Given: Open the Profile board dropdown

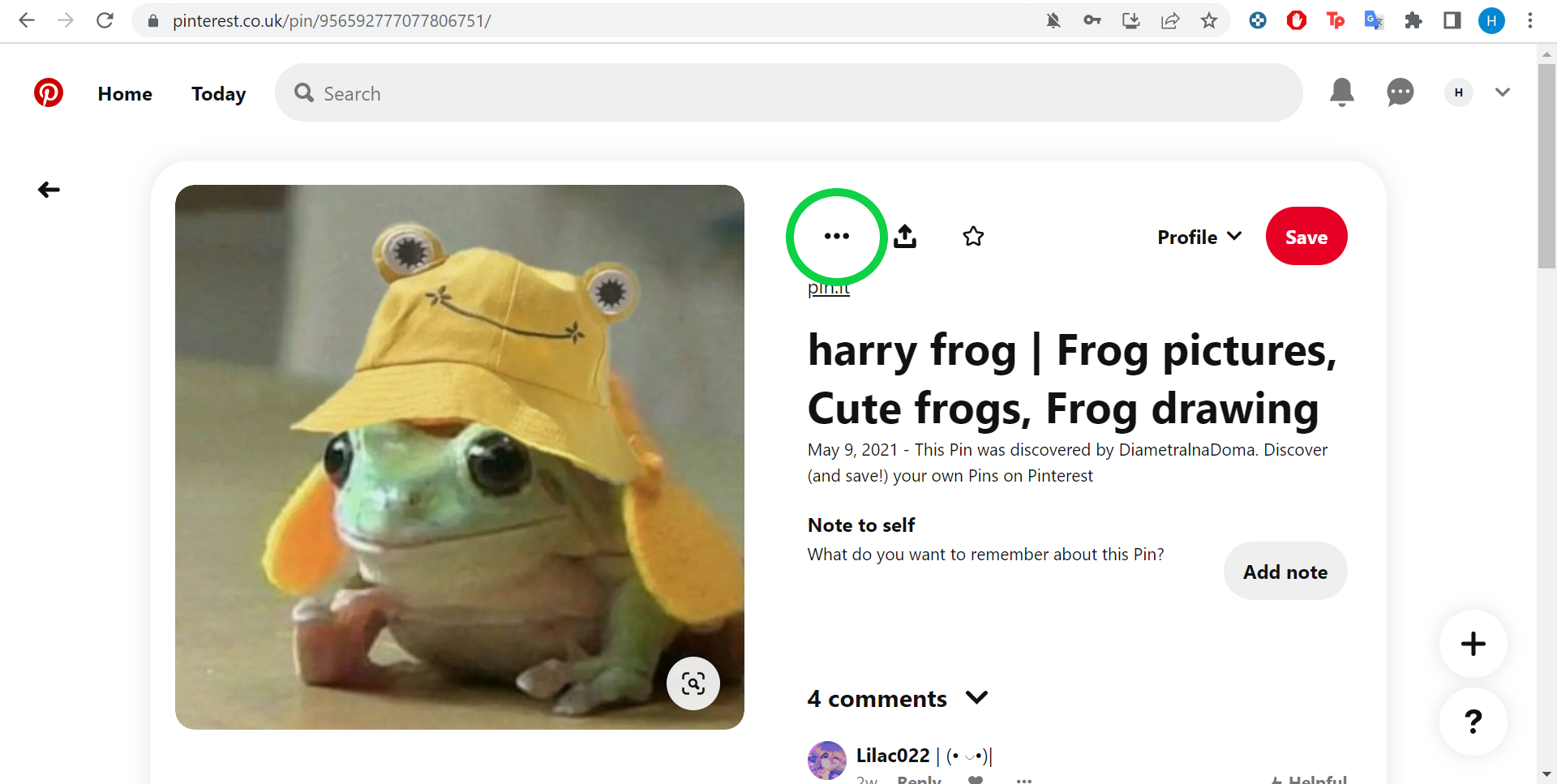Looking at the screenshot, I should pos(1199,237).
